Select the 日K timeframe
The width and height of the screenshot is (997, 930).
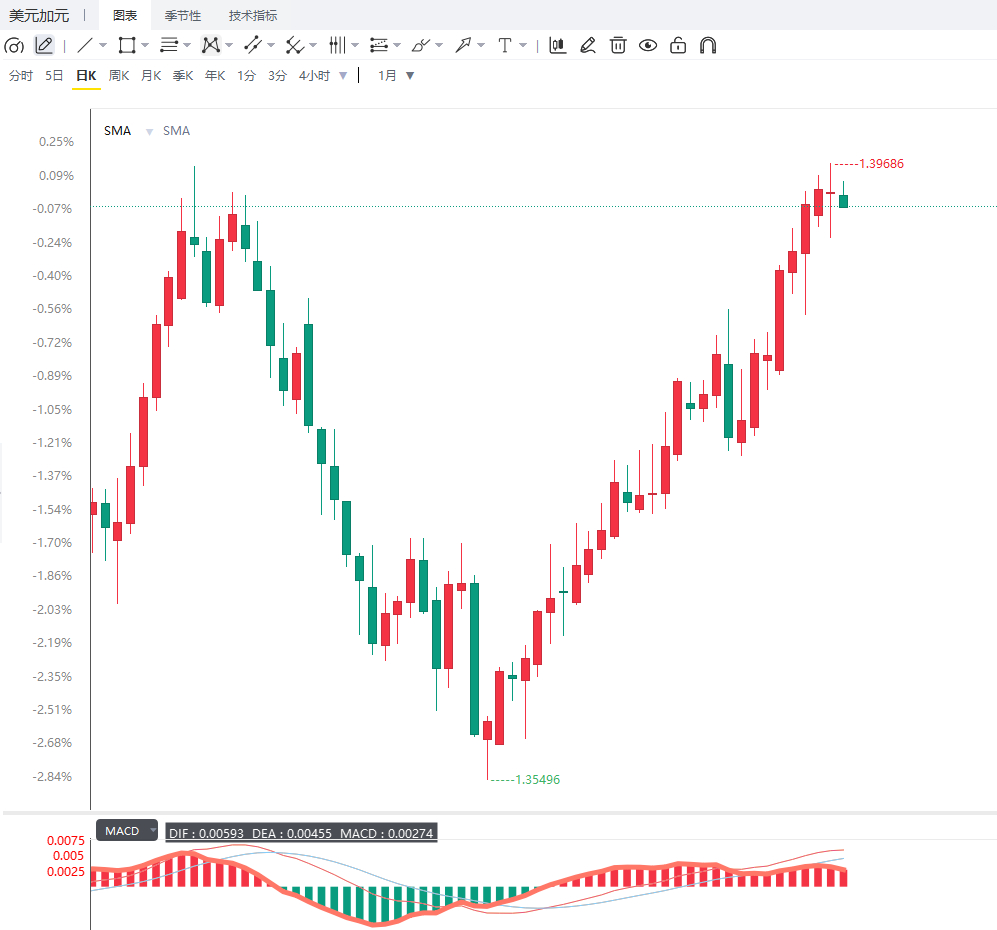click(86, 76)
